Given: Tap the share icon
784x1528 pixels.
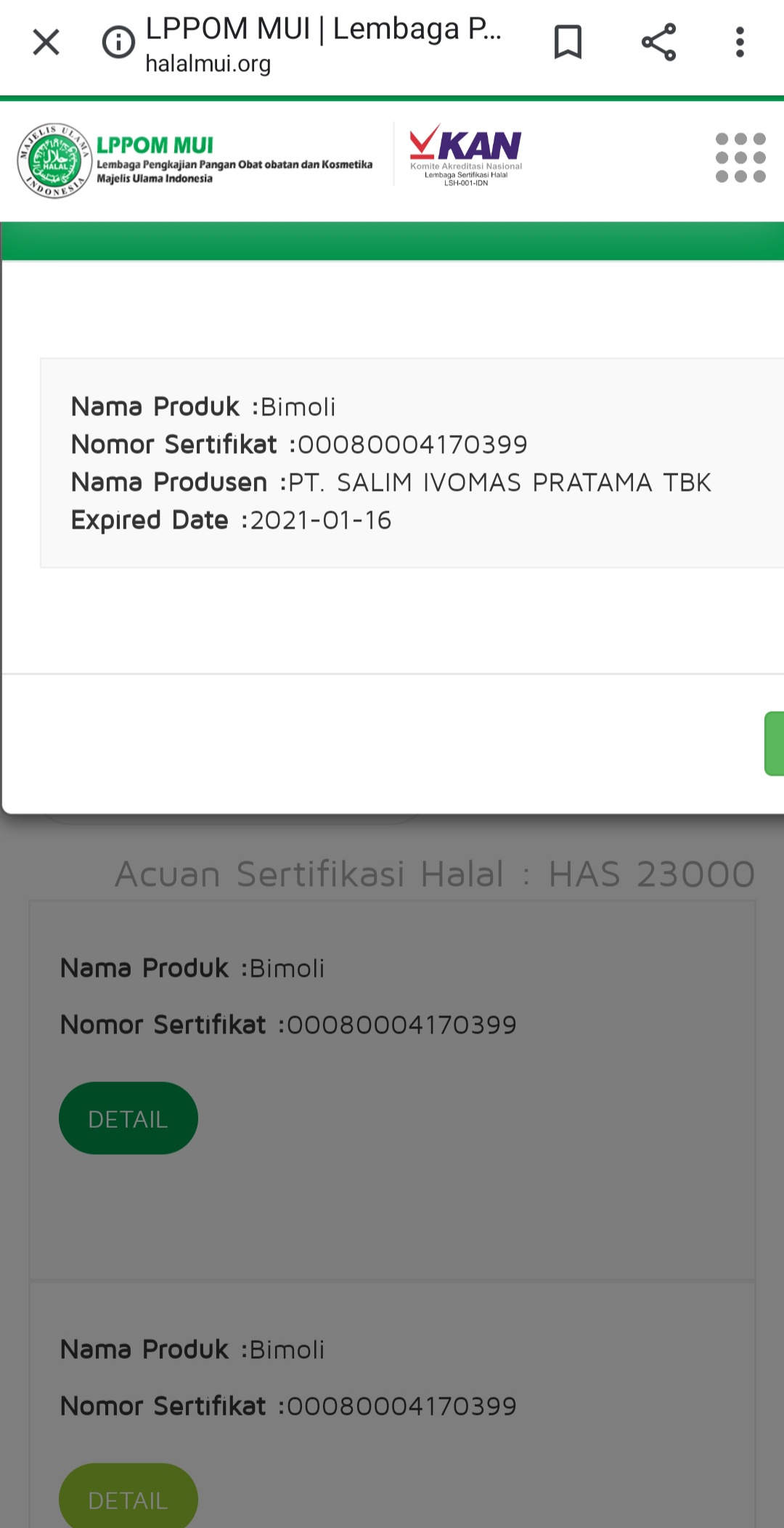Looking at the screenshot, I should pyautogui.click(x=658, y=42).
